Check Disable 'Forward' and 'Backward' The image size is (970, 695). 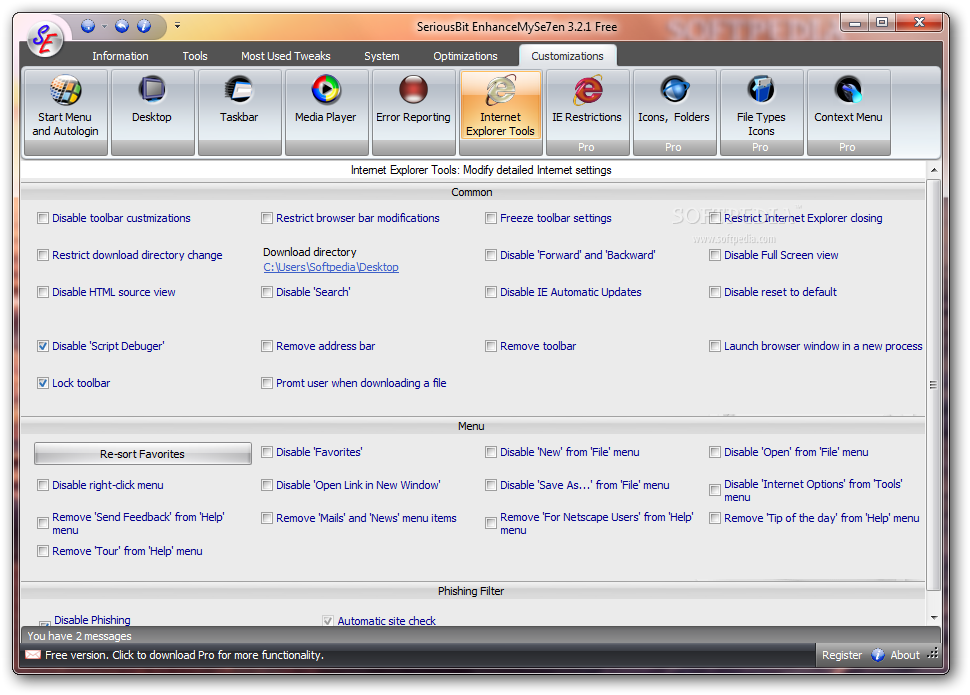click(x=491, y=255)
